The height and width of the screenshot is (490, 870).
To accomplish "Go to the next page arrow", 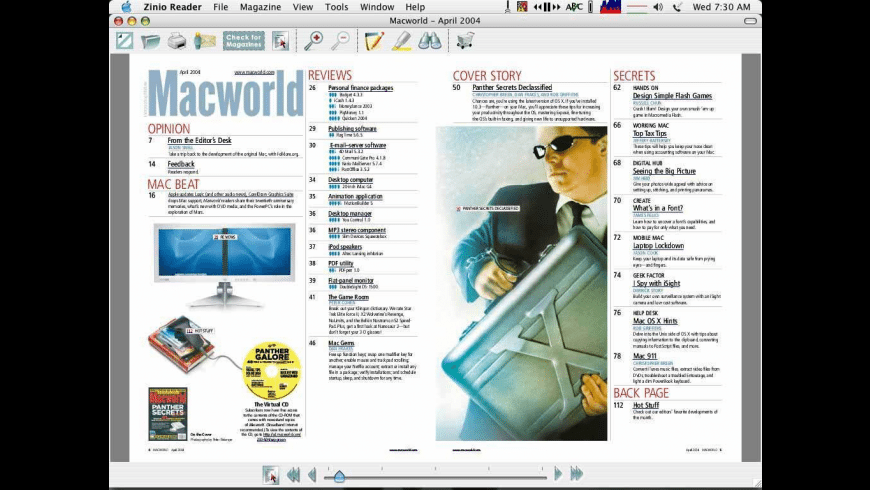I will (558, 473).
